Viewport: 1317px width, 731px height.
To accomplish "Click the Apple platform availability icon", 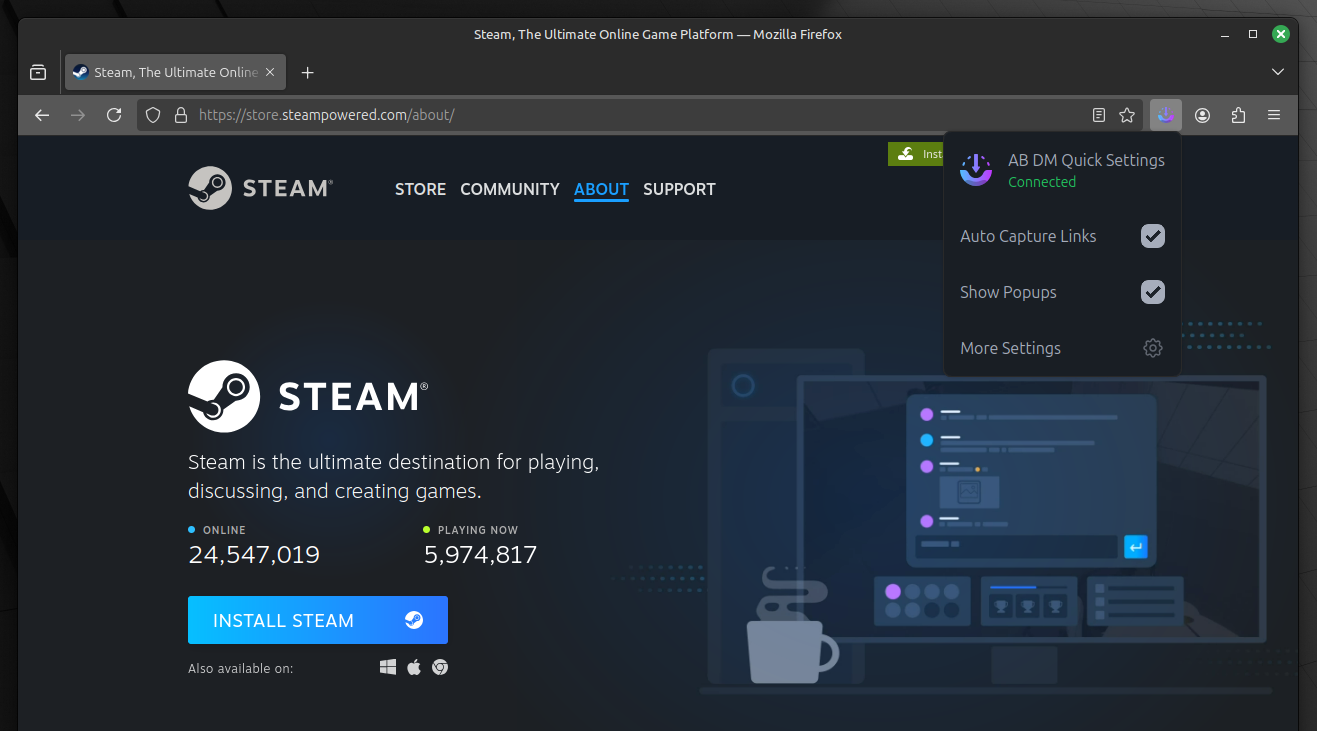I will (x=414, y=666).
